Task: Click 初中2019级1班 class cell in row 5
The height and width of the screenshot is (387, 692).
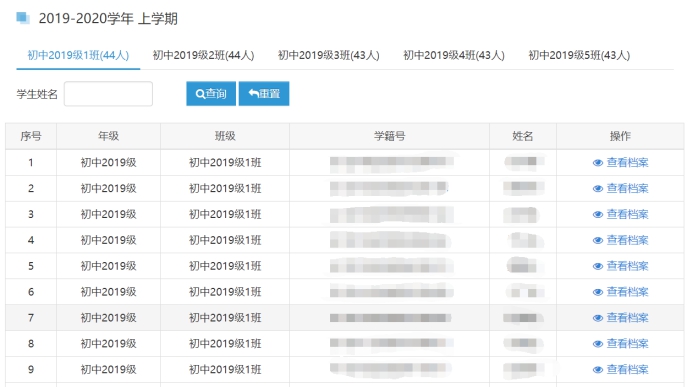Action: point(225,266)
